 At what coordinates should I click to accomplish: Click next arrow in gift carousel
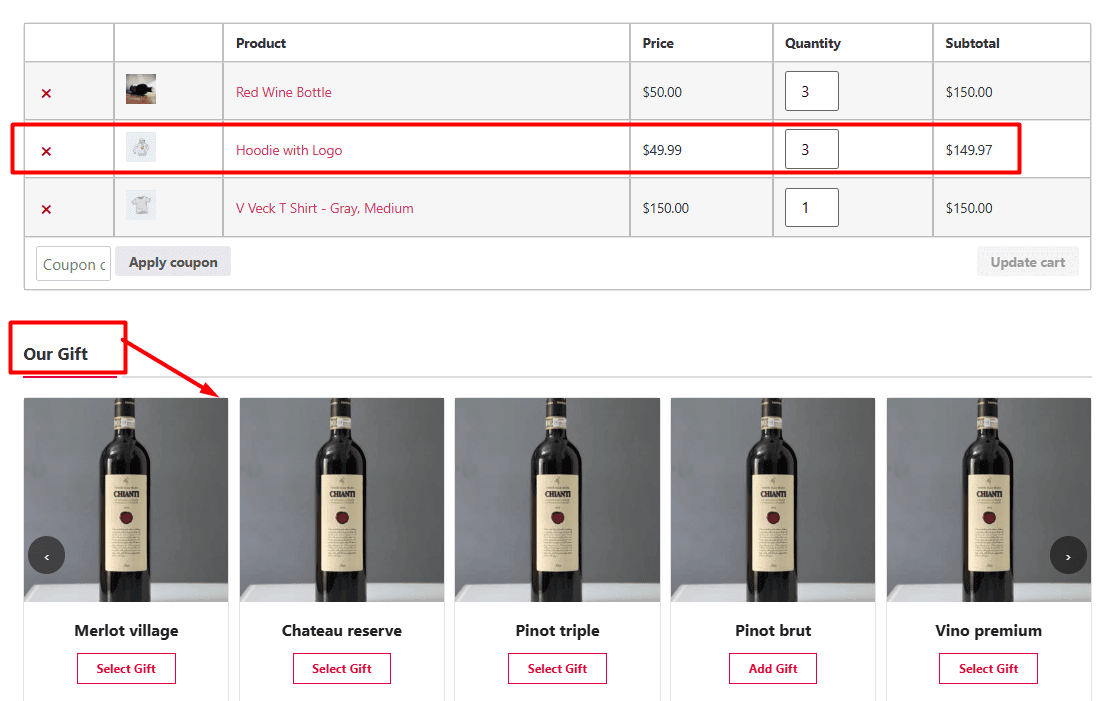[x=1067, y=556]
